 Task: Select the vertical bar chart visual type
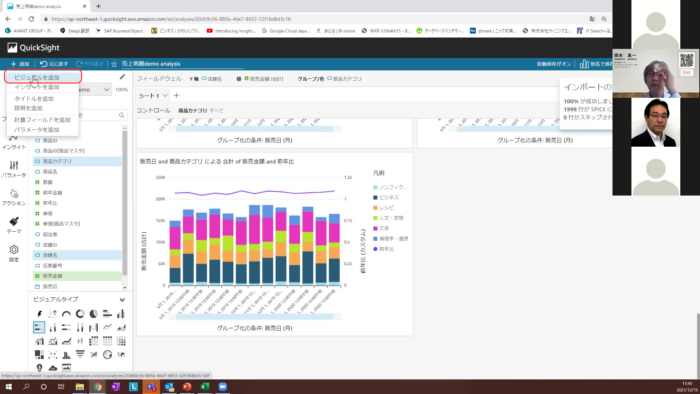pyautogui.click(x=121, y=314)
